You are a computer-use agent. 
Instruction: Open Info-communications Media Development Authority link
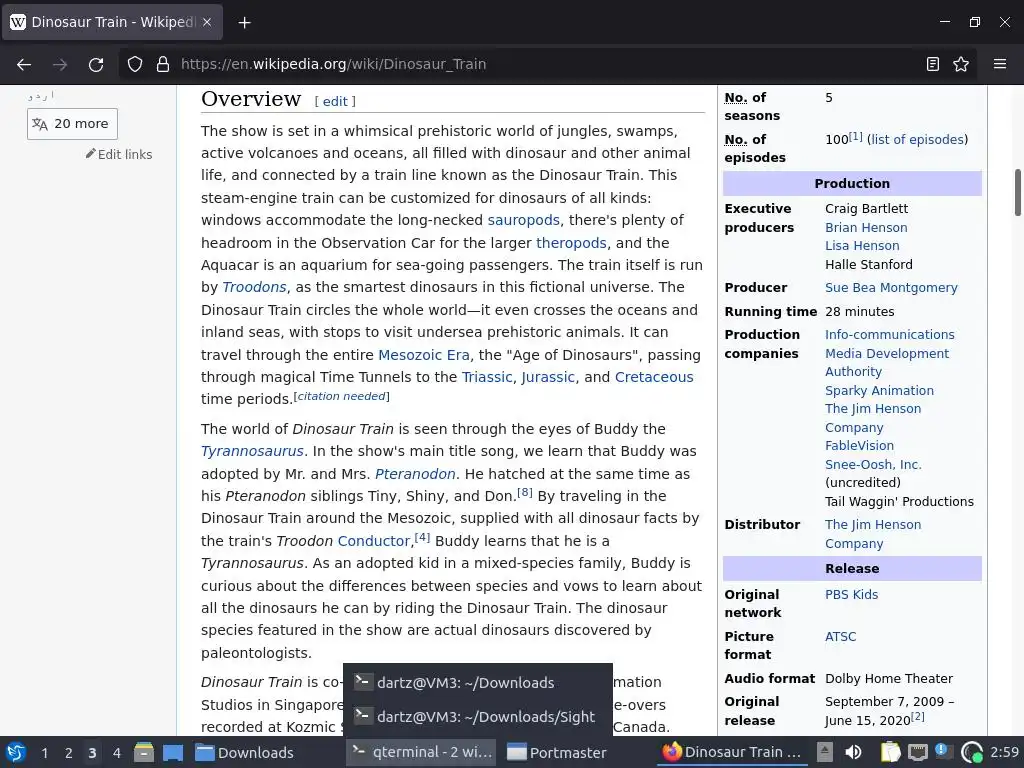889,353
